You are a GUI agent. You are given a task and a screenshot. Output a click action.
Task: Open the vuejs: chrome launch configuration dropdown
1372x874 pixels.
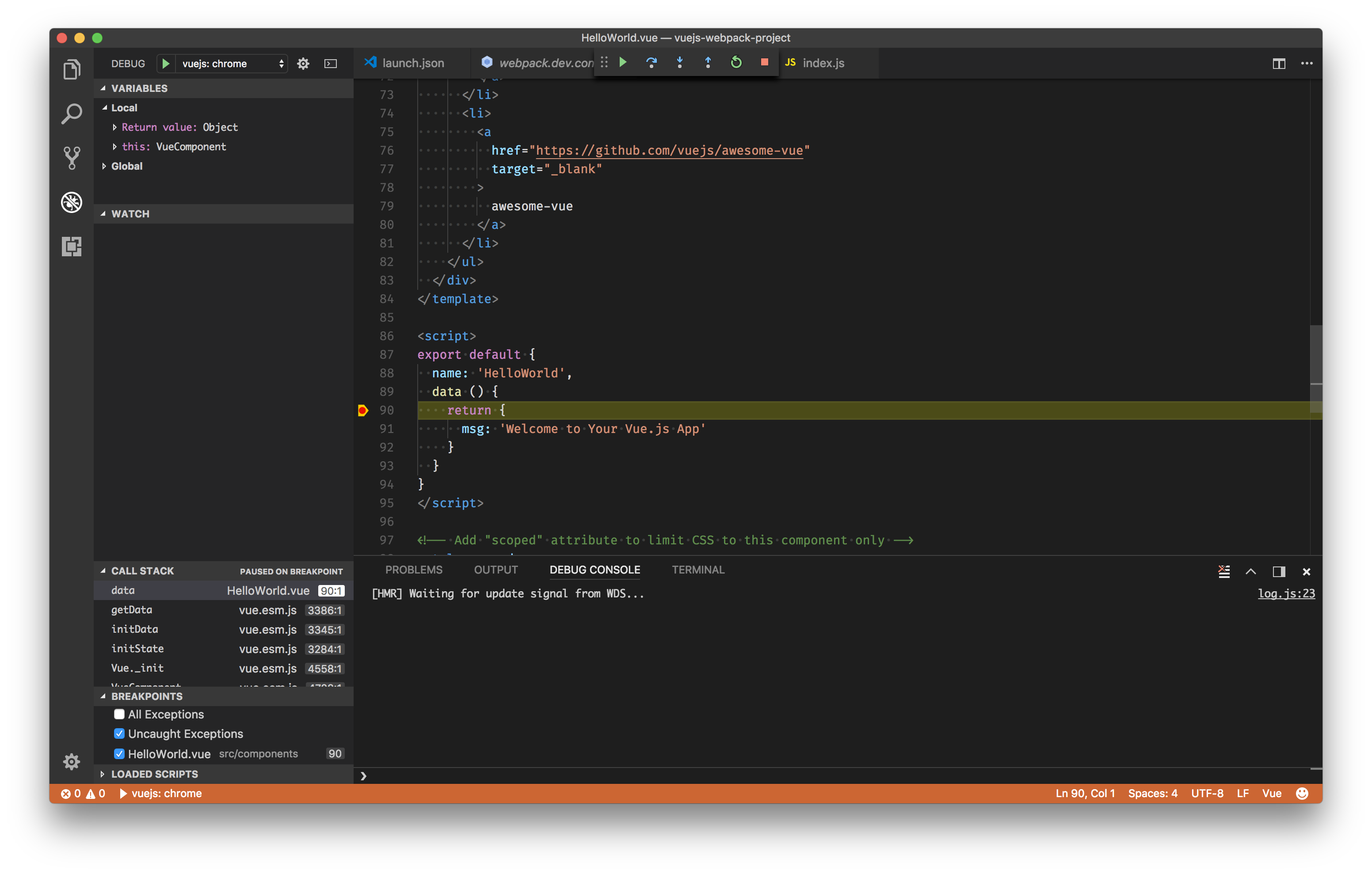(x=228, y=63)
